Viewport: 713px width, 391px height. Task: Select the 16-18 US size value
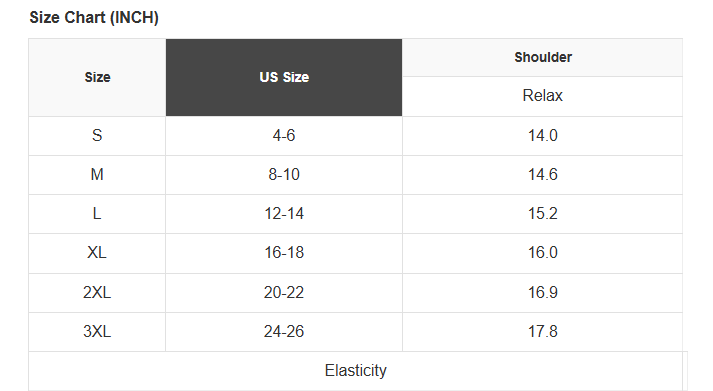(284, 253)
